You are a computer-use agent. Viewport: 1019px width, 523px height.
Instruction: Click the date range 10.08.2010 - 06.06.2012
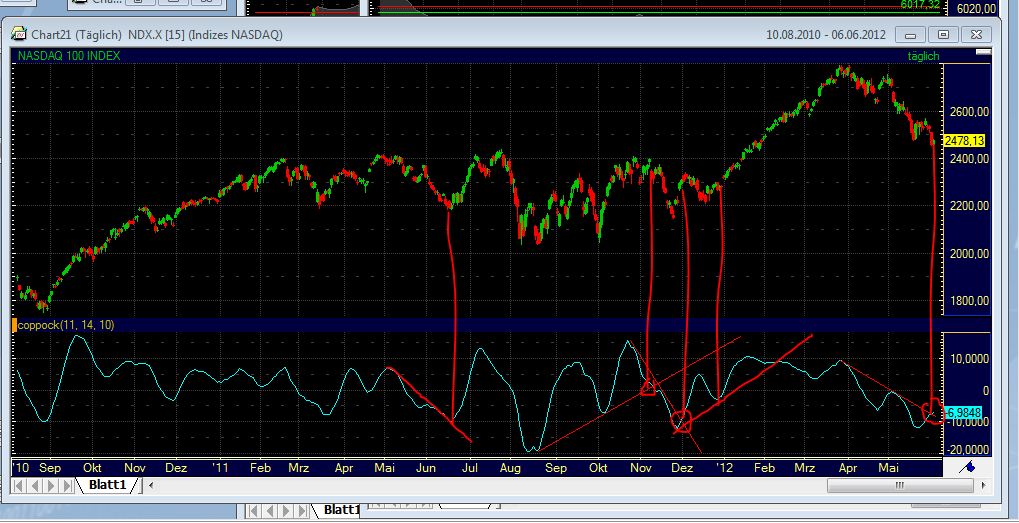[x=827, y=34]
